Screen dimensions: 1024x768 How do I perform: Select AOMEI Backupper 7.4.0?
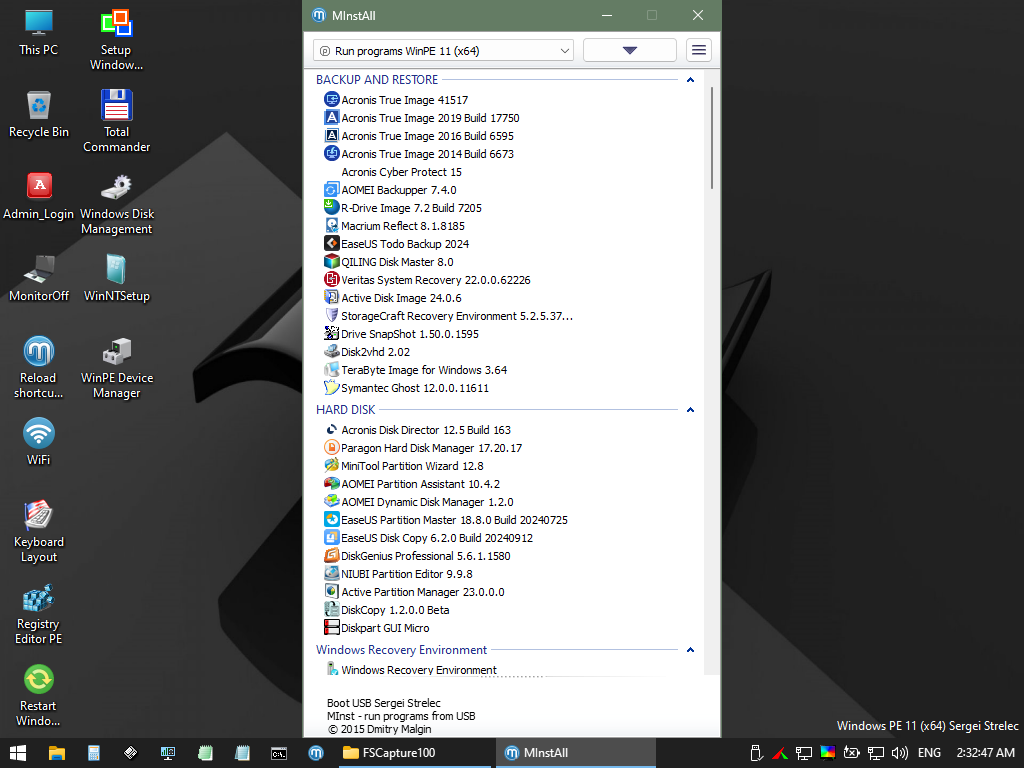click(x=391, y=190)
